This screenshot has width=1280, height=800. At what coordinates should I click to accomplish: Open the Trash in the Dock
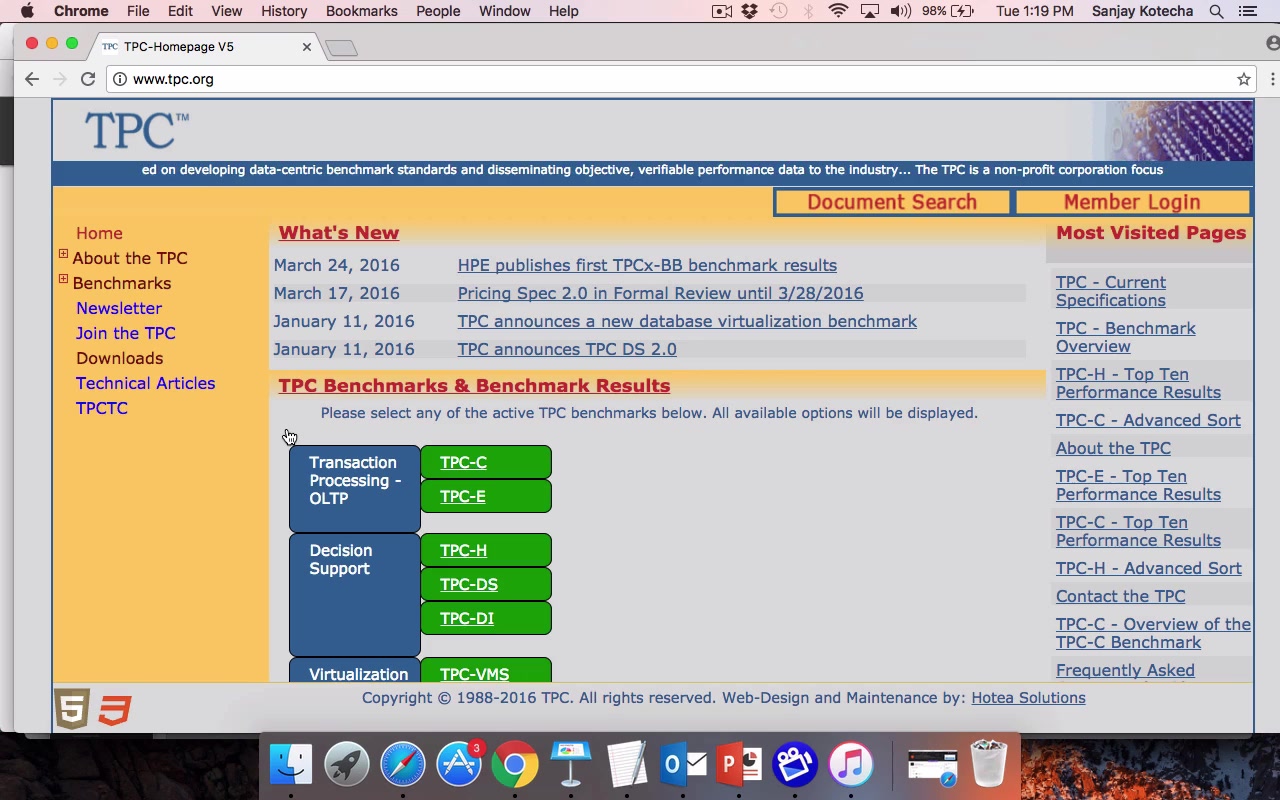(989, 765)
